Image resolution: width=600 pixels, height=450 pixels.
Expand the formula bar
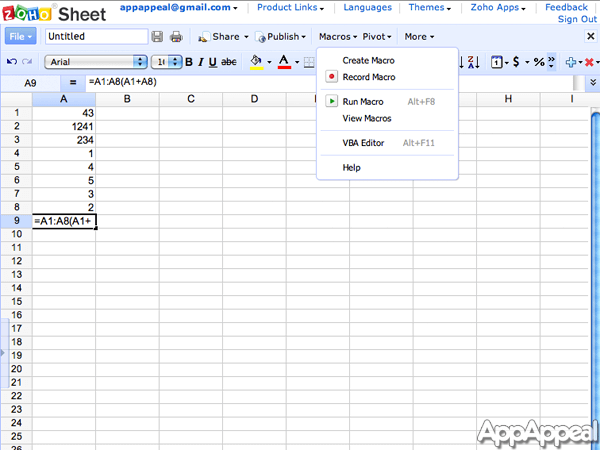click(593, 82)
